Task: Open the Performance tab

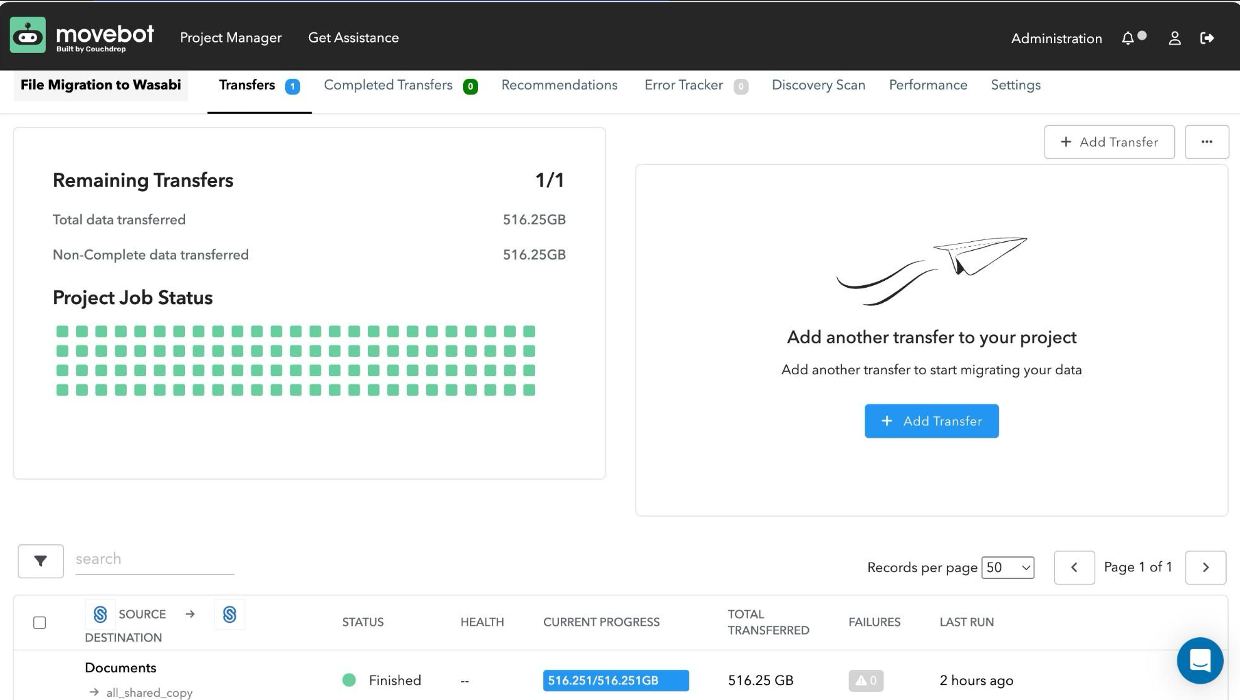Action: [928, 85]
